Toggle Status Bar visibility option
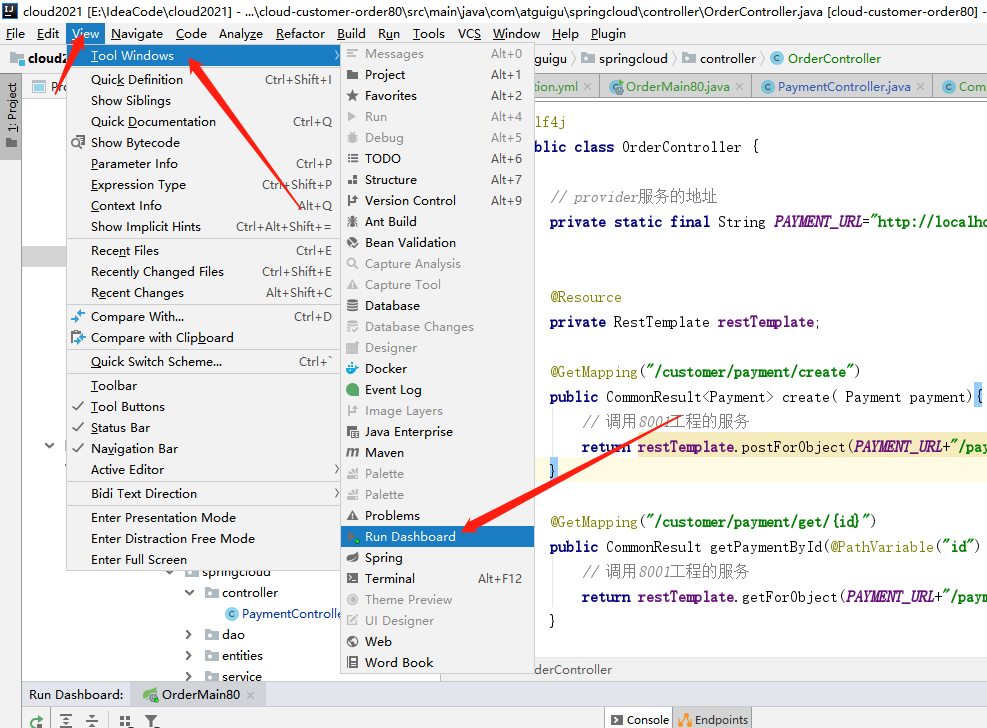 pos(203,428)
